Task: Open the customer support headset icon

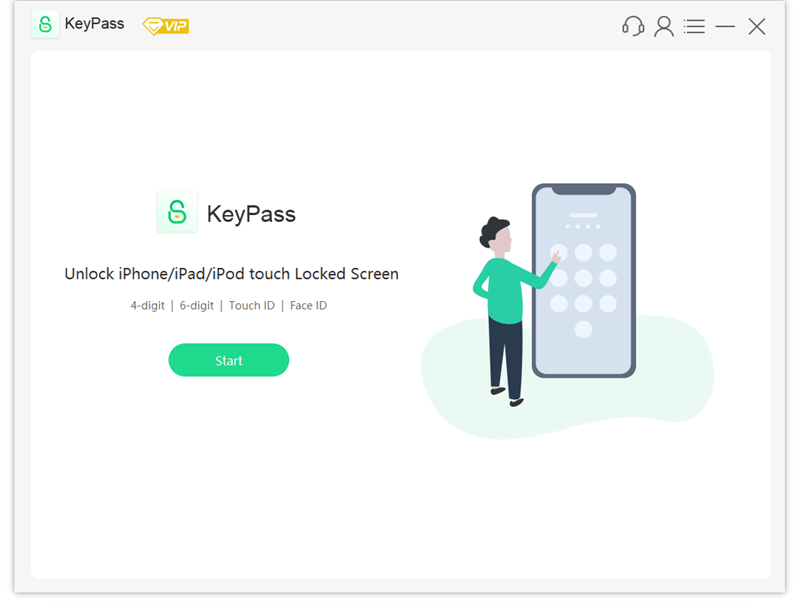Action: point(633,26)
